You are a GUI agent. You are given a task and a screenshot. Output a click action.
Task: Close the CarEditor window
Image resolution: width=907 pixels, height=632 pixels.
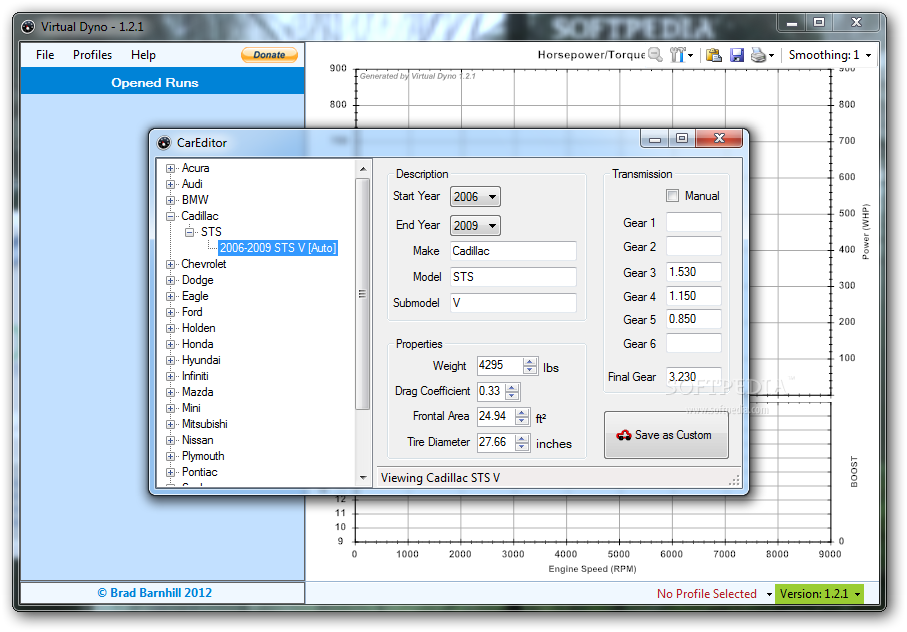(719, 138)
